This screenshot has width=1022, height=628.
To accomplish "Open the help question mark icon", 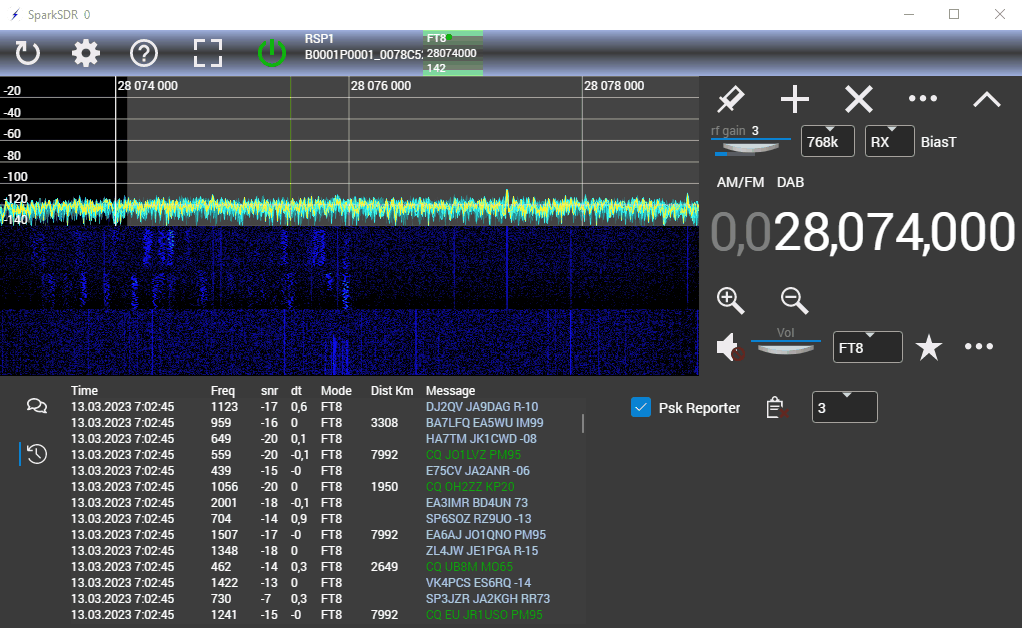I will point(145,52).
